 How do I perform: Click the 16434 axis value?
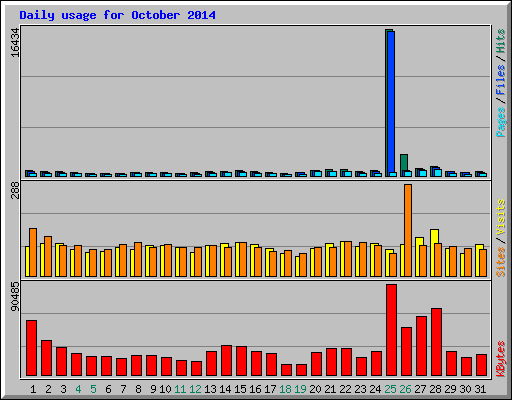coord(15,42)
